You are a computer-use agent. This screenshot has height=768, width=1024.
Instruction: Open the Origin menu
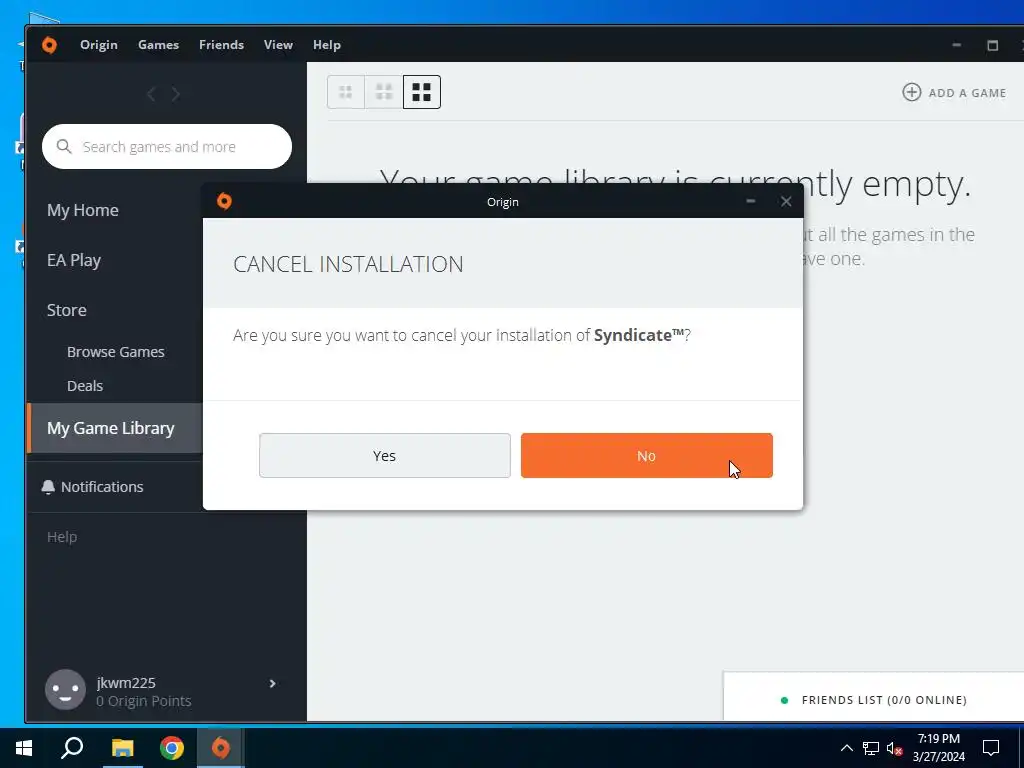[99, 44]
